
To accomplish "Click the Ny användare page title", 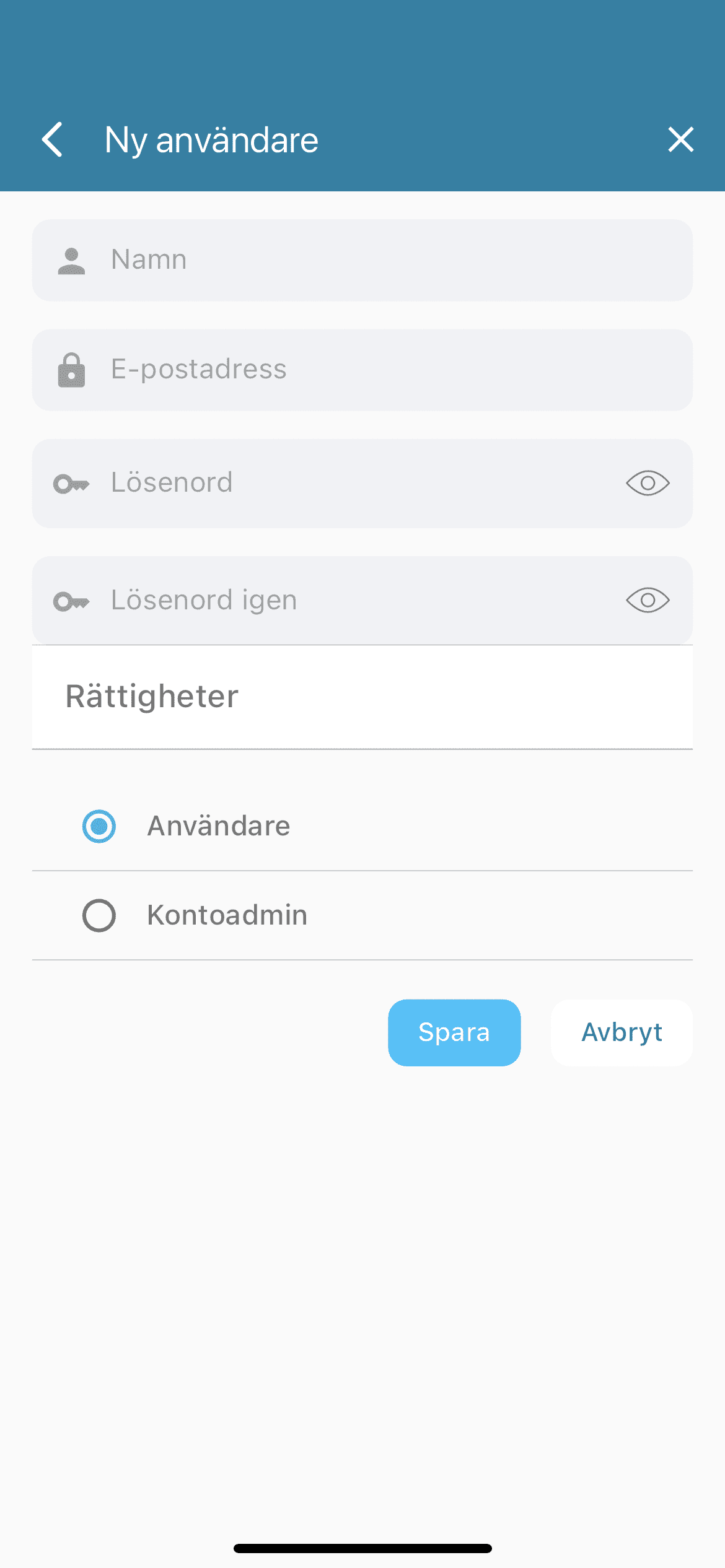I will [211, 140].
